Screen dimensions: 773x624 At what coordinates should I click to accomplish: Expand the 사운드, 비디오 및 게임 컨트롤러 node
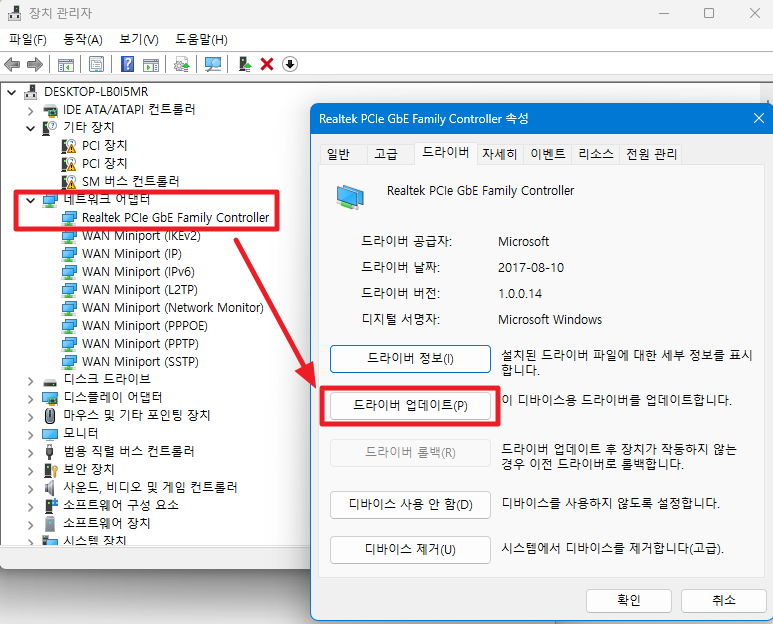click(31, 489)
